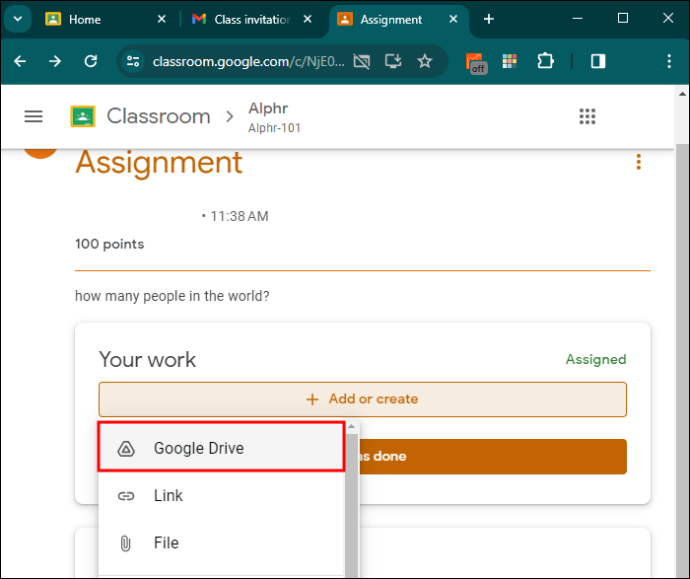
Task: Reload the current page
Action: click(91, 61)
